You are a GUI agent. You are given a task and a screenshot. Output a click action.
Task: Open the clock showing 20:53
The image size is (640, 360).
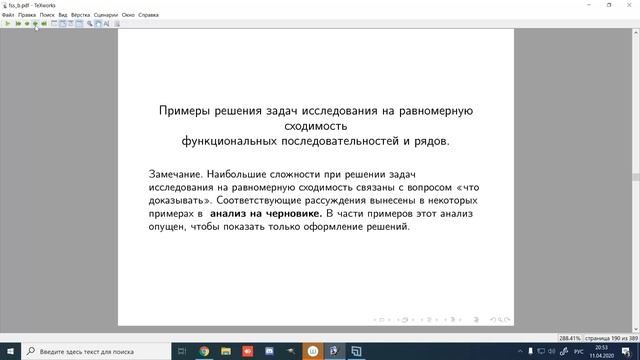point(602,351)
